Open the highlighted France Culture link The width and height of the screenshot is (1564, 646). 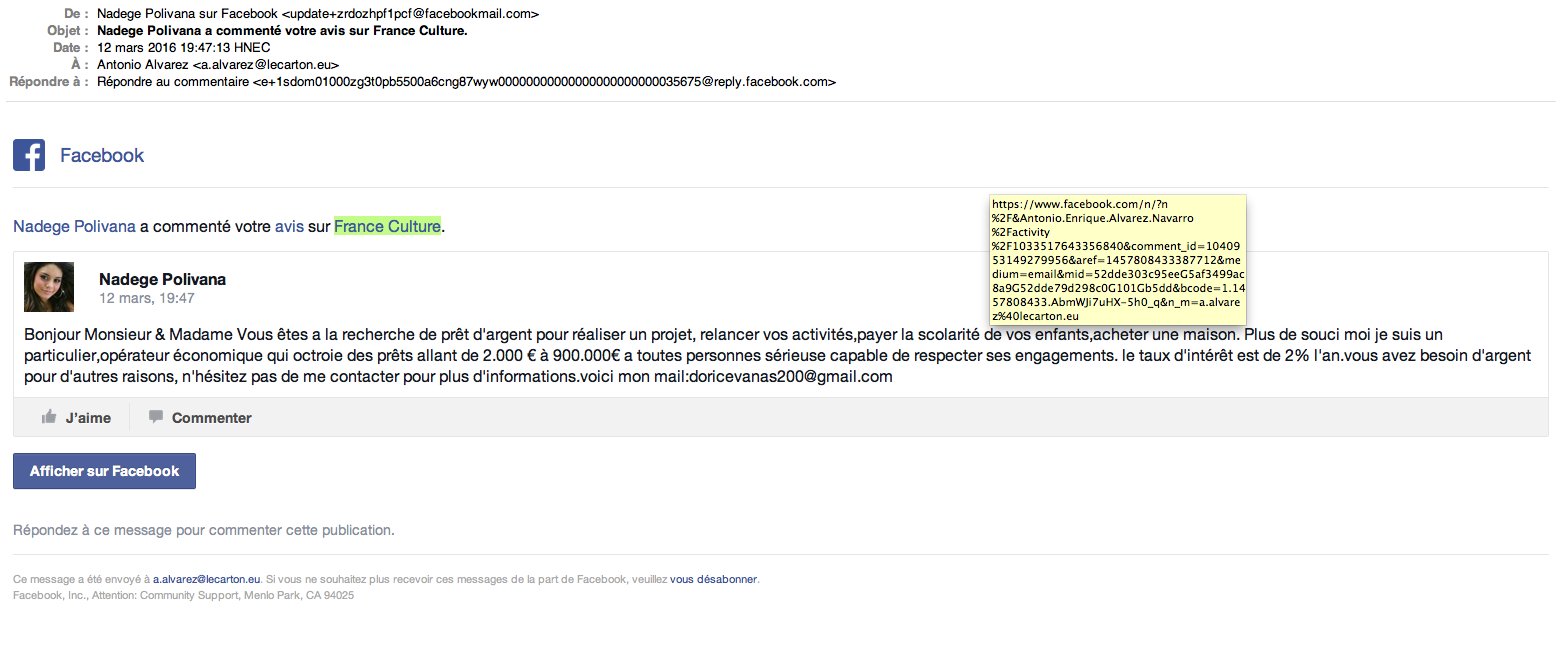click(x=387, y=226)
